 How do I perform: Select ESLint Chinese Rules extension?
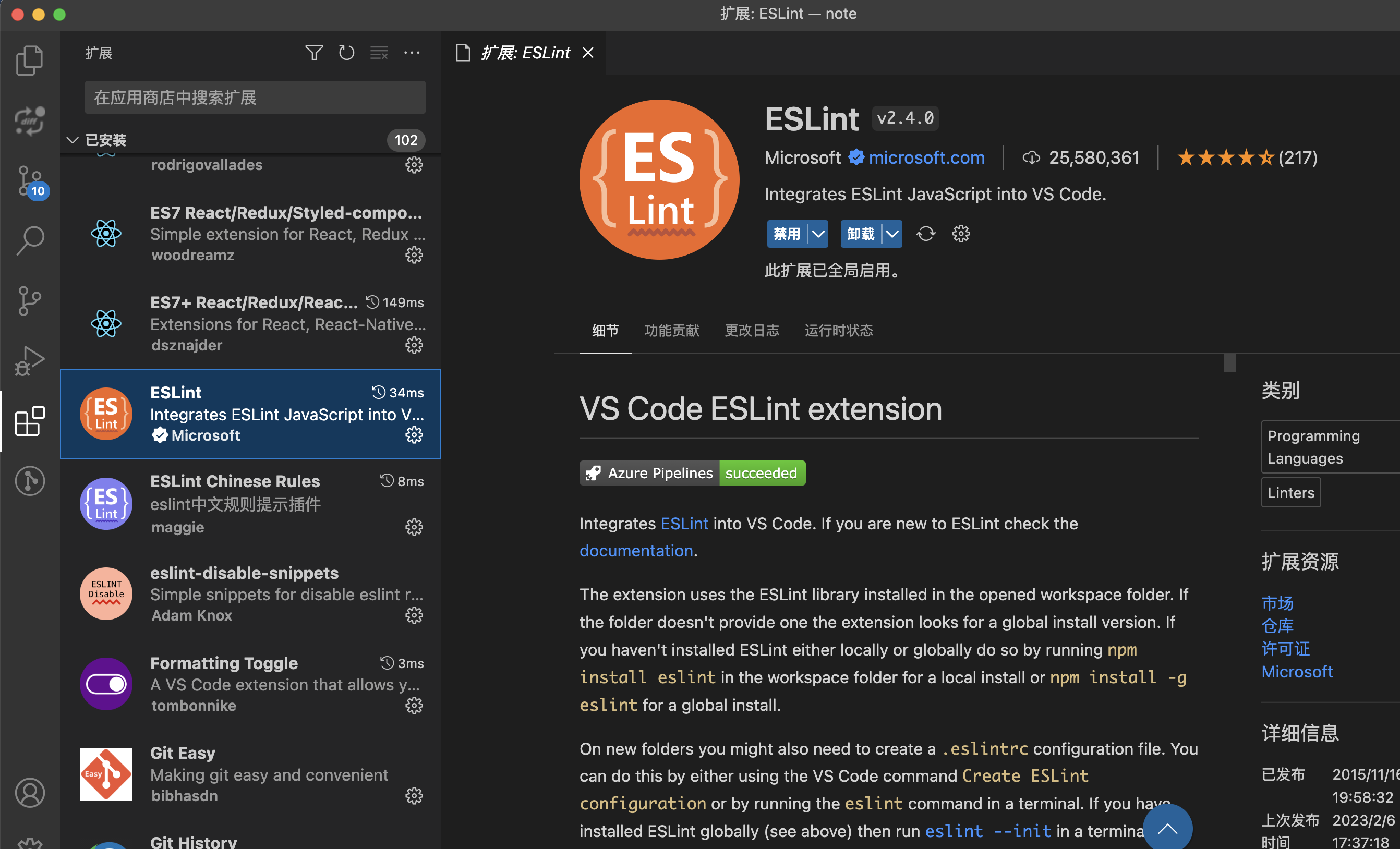click(250, 504)
